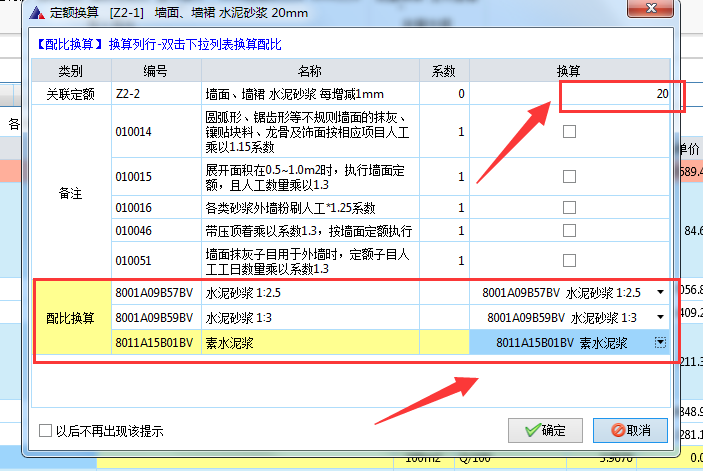
Task: Check the box for row 010015
Action: pos(569,176)
